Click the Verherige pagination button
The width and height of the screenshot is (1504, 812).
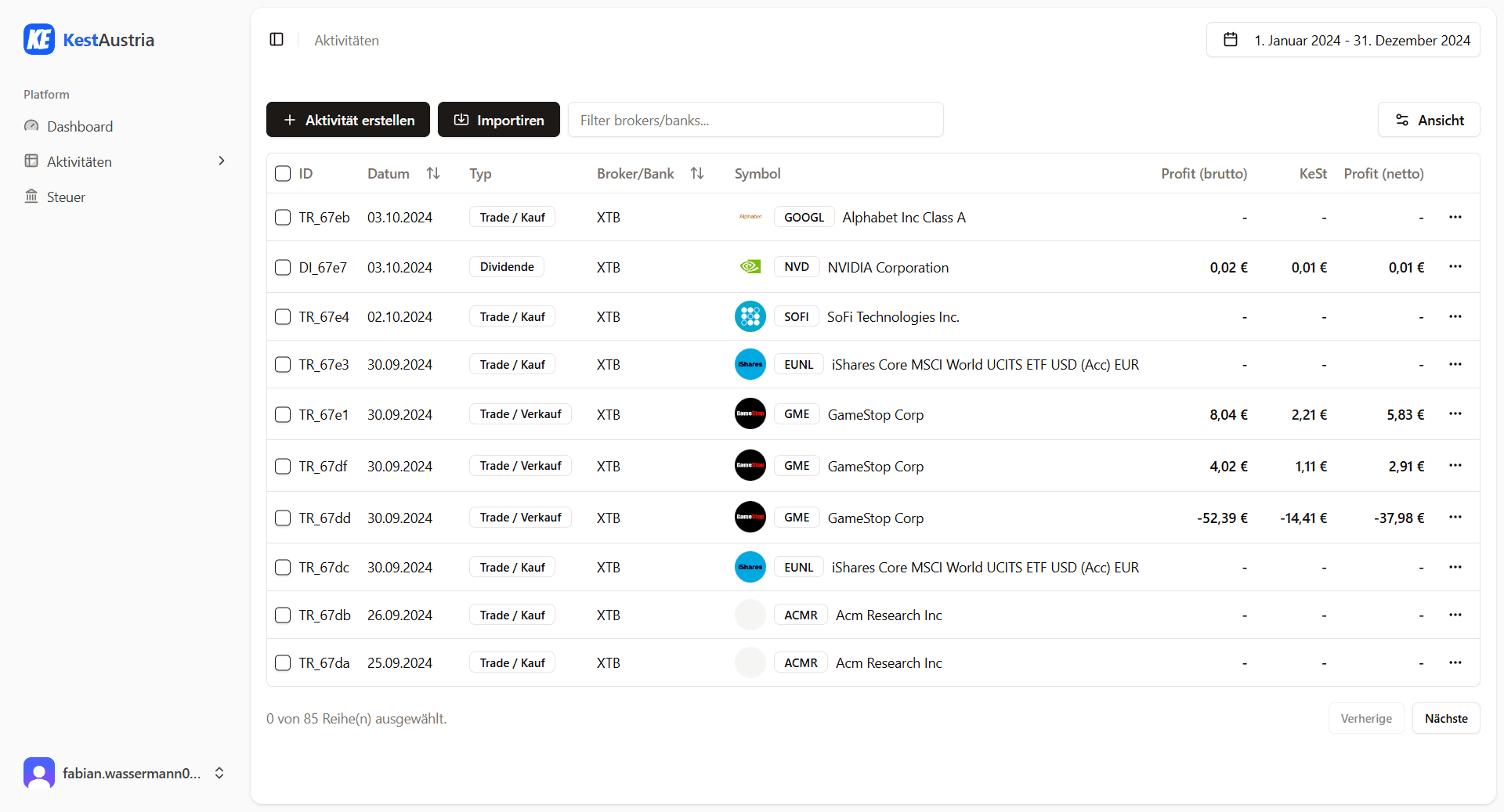1366,718
